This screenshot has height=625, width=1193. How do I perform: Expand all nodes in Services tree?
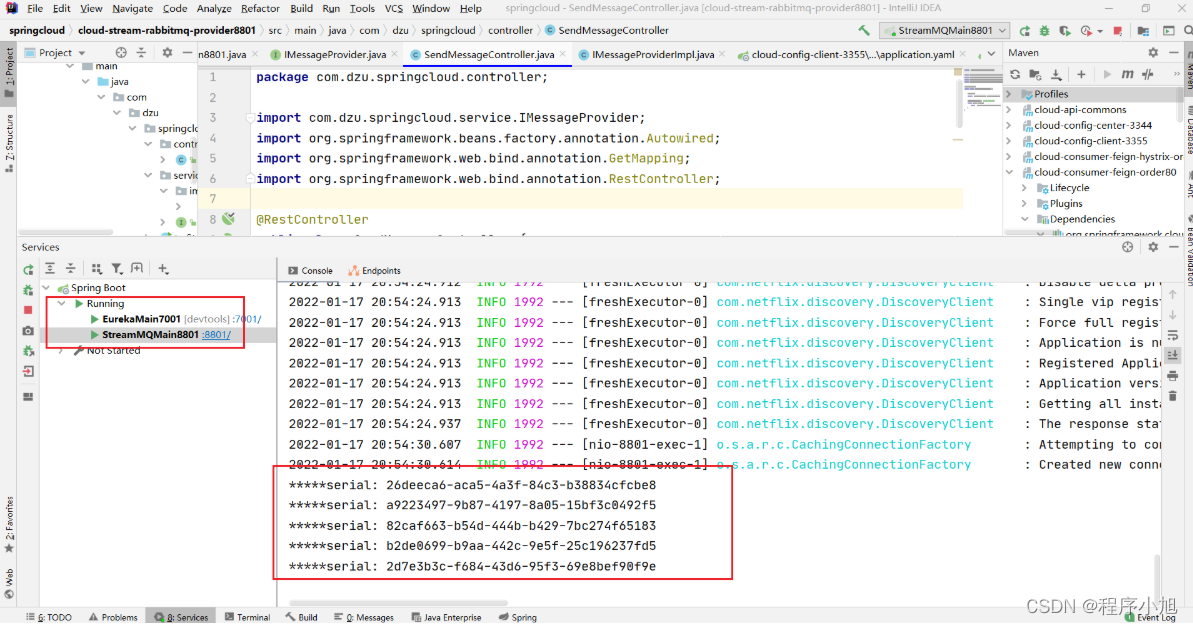(49, 268)
